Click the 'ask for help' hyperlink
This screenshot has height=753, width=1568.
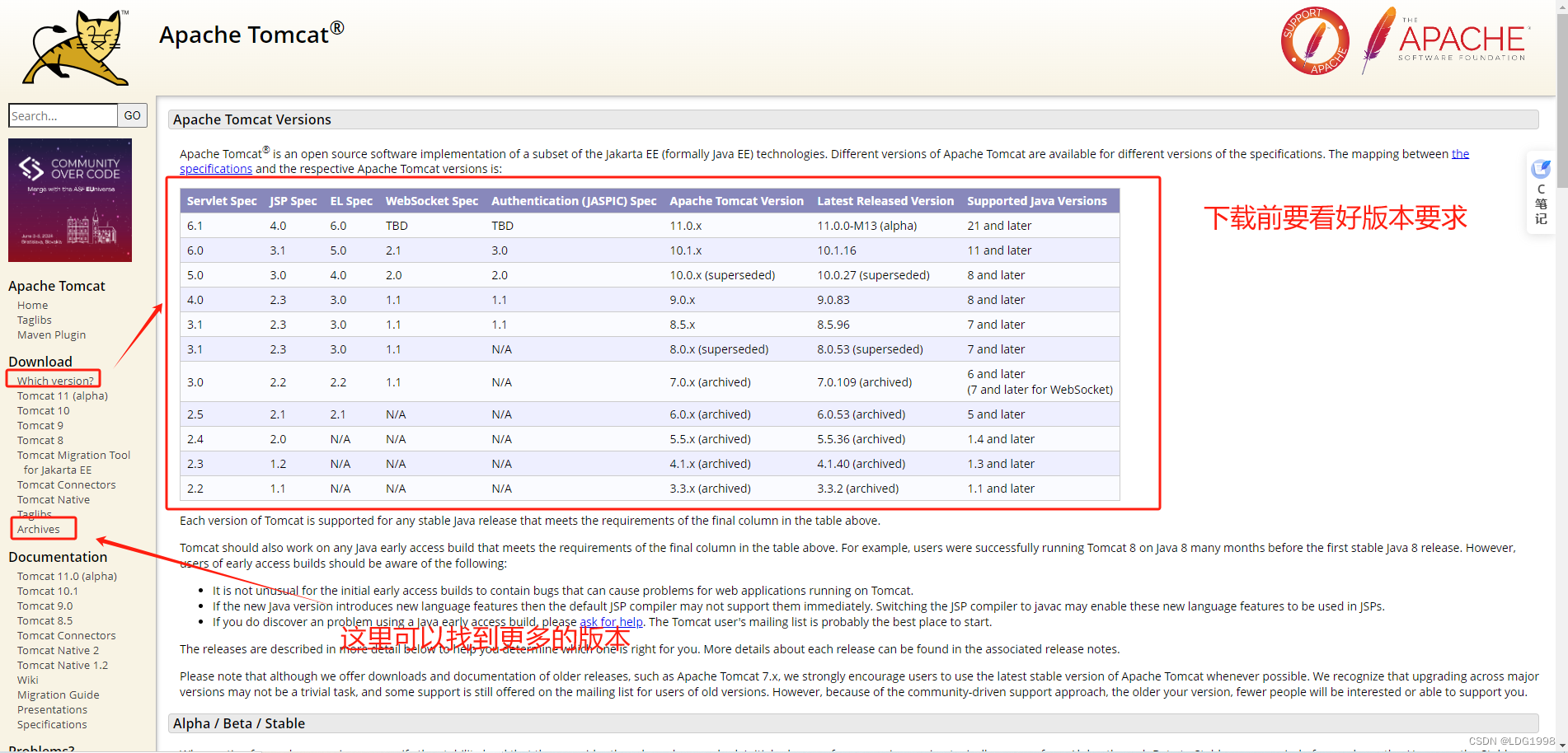click(611, 622)
